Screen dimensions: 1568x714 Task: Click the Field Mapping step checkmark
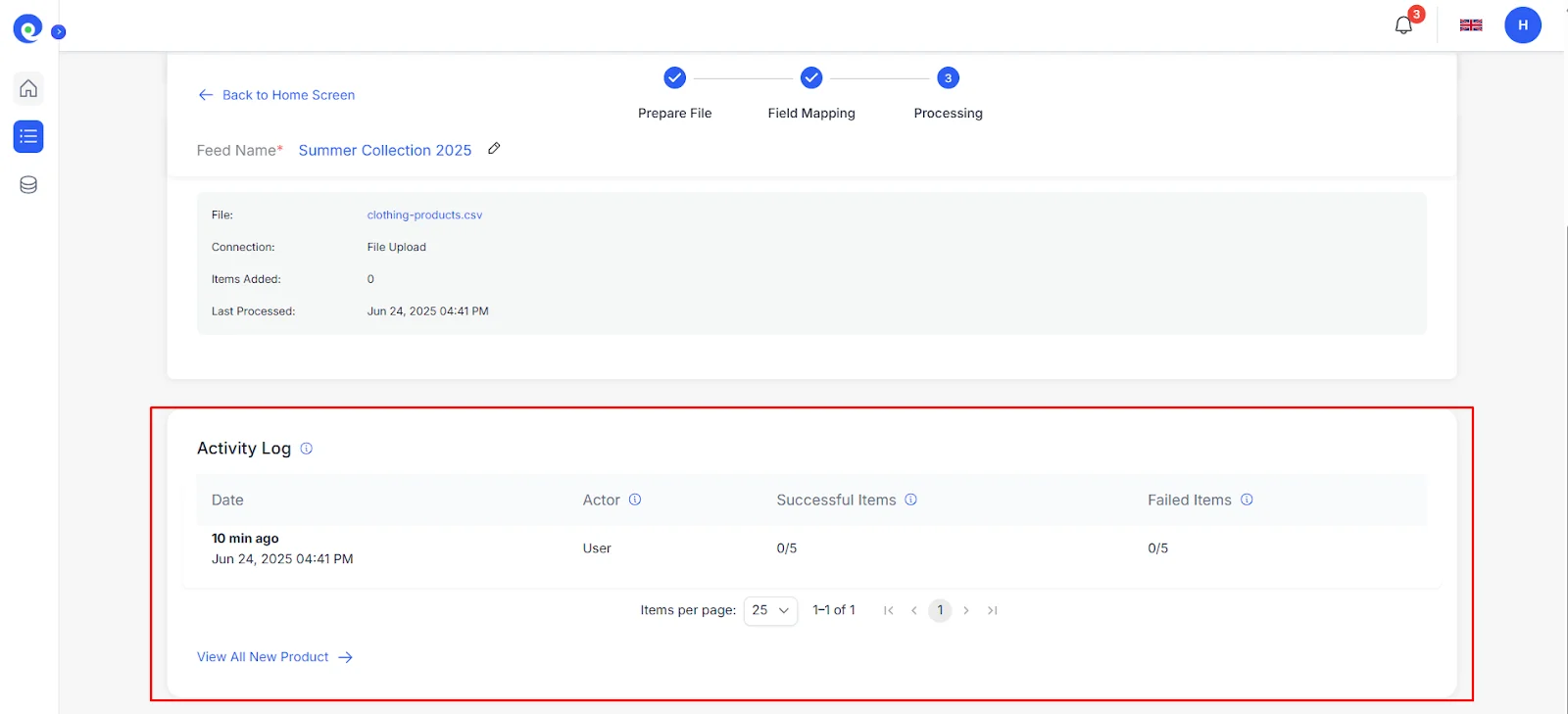(811, 77)
